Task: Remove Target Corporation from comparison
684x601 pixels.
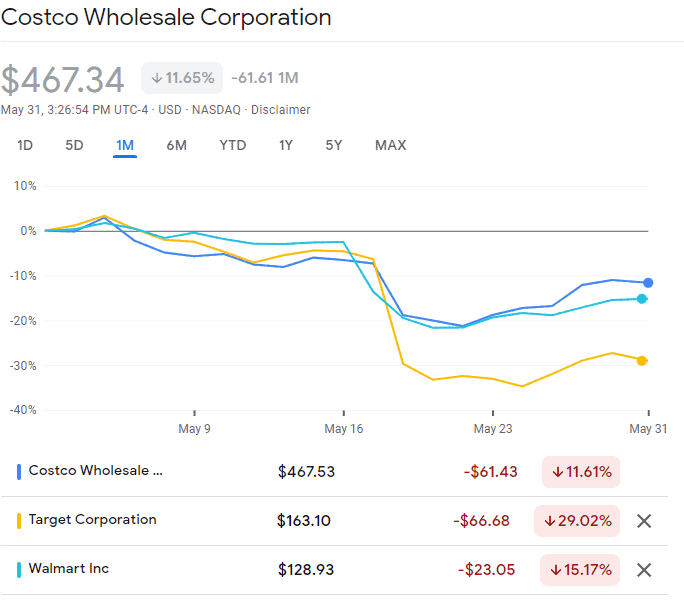Action: (x=644, y=521)
